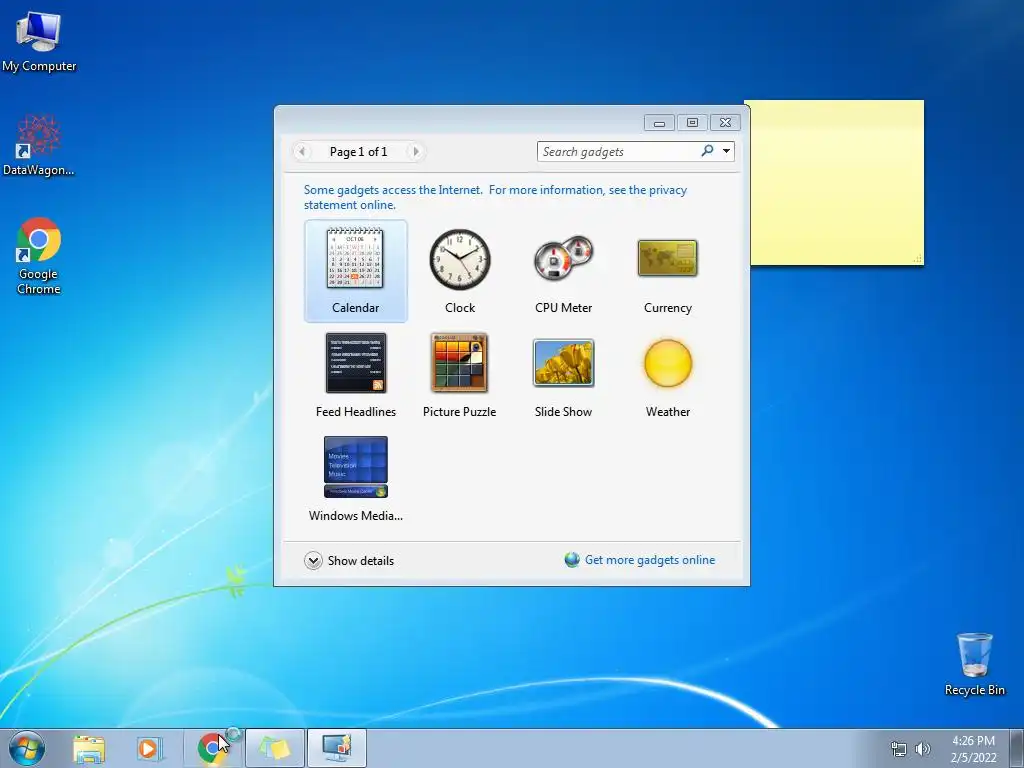Image resolution: width=1024 pixels, height=768 pixels.
Task: Click Show desktop button at taskbar end
Action: pyautogui.click(x=1017, y=748)
